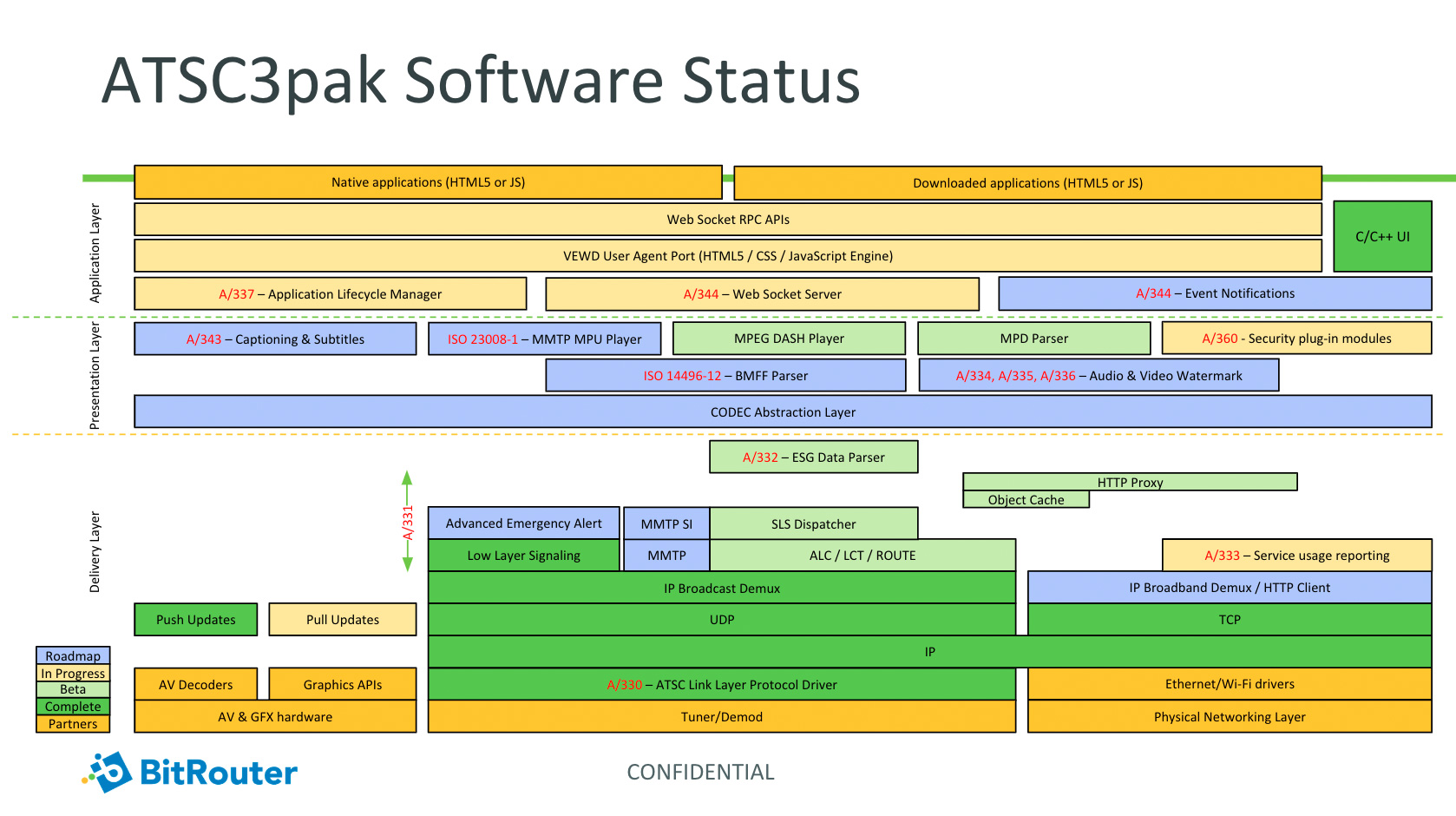Click the Pull Updates box
Image resolution: width=1456 pixels, height=816 pixels.
tap(343, 619)
